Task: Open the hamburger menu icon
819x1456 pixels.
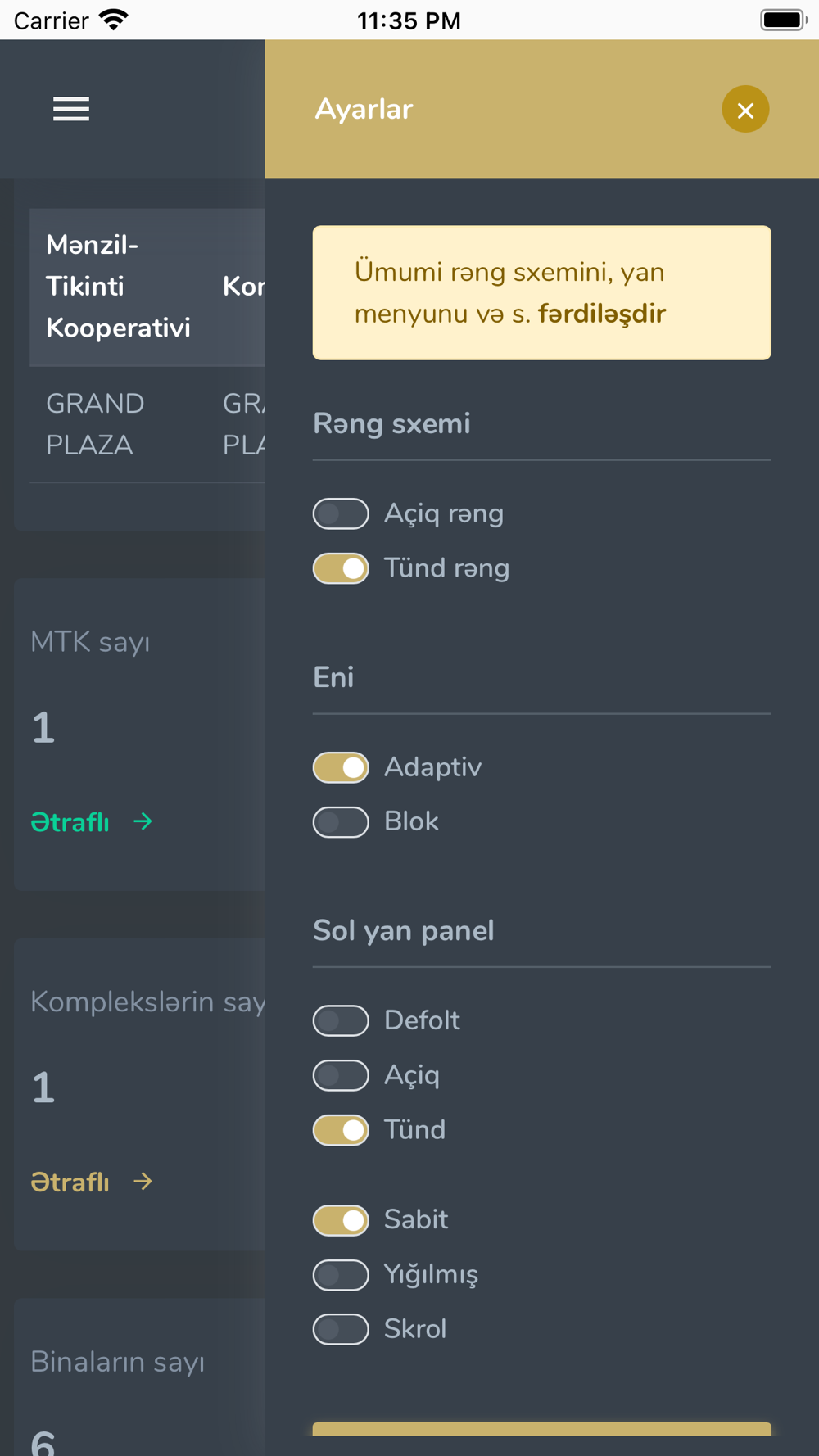Action: click(71, 109)
